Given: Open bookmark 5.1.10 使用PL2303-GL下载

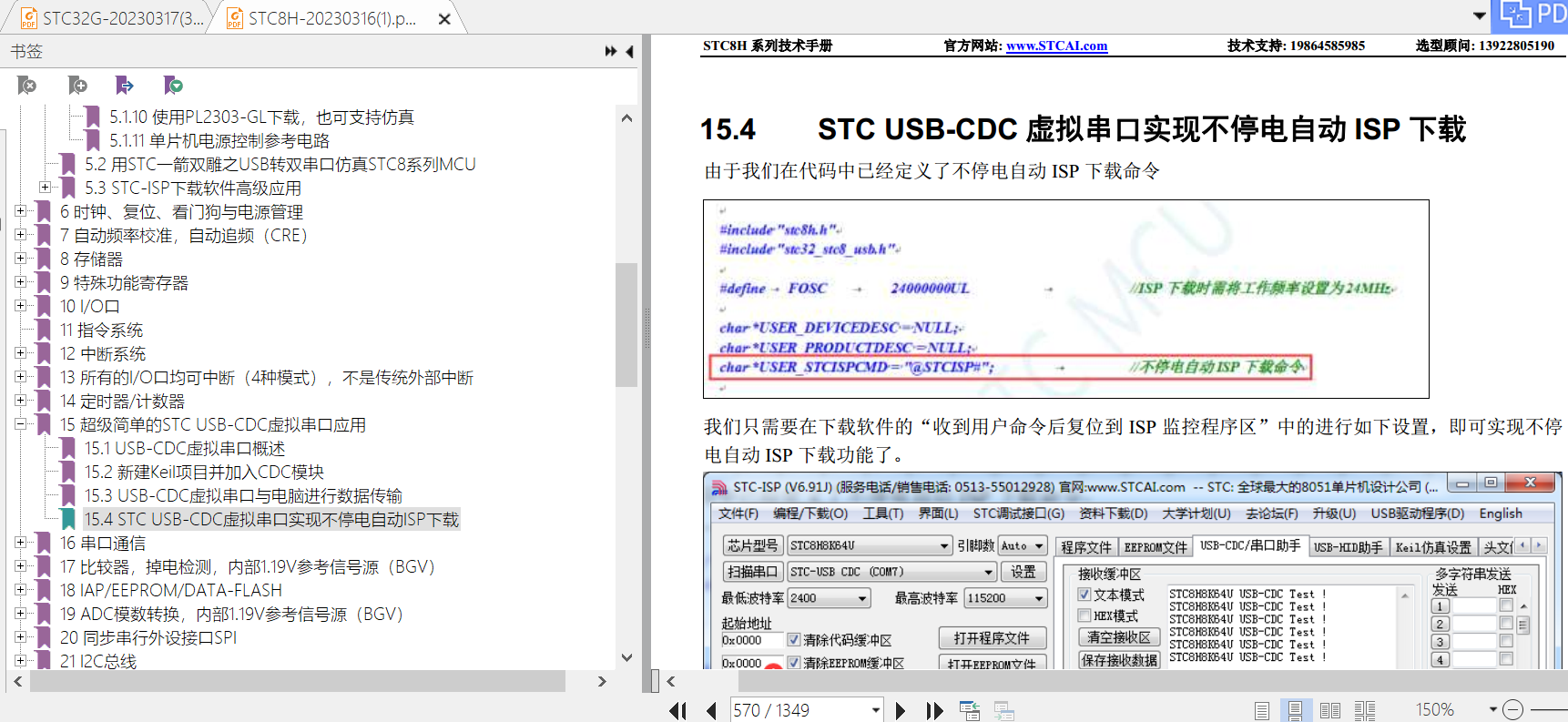Looking at the screenshot, I should pos(261,117).
